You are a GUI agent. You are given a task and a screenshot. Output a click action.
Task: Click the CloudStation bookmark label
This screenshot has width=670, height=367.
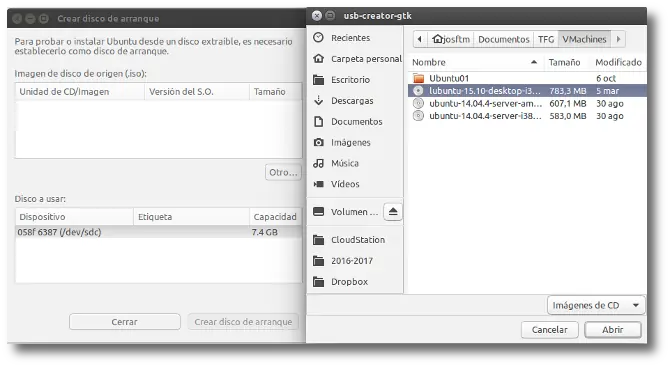click(x=358, y=240)
